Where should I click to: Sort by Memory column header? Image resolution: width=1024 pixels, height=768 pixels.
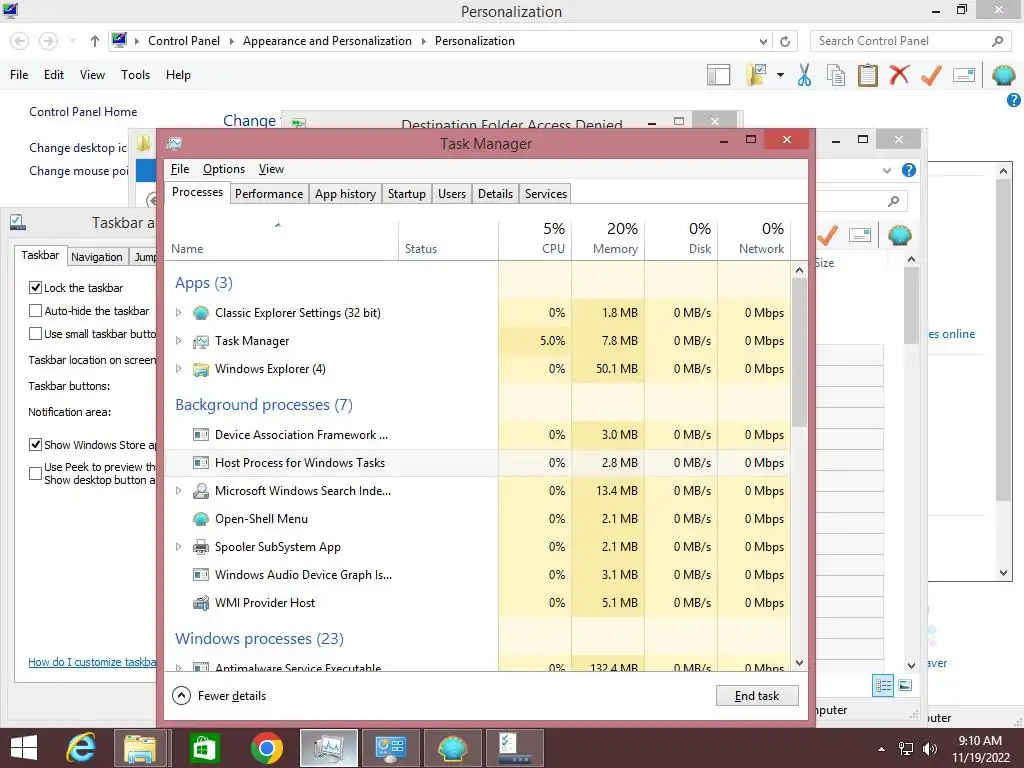point(608,239)
